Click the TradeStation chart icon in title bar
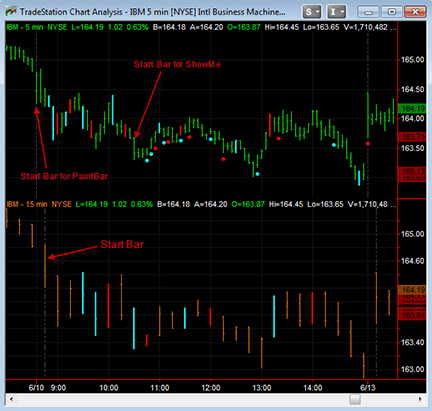 click(11, 11)
